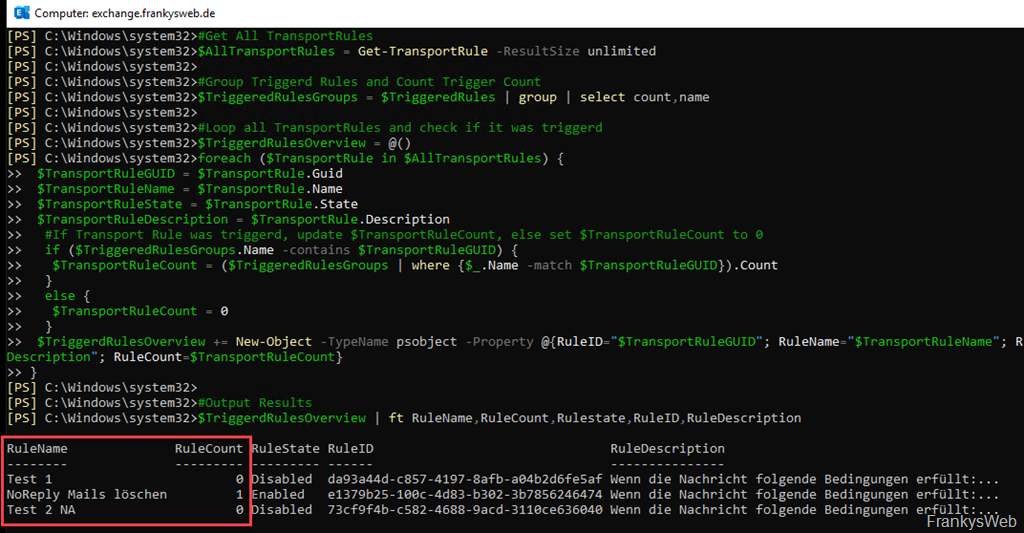Select the 'Test 1' rule name
Screen dimensions: 1024x533
pyautogui.click(x=29, y=479)
